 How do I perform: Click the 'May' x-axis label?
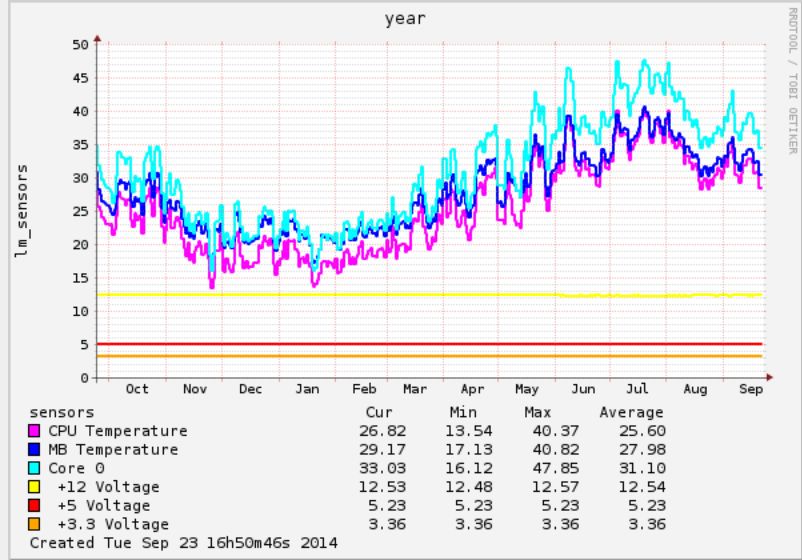[527, 389]
